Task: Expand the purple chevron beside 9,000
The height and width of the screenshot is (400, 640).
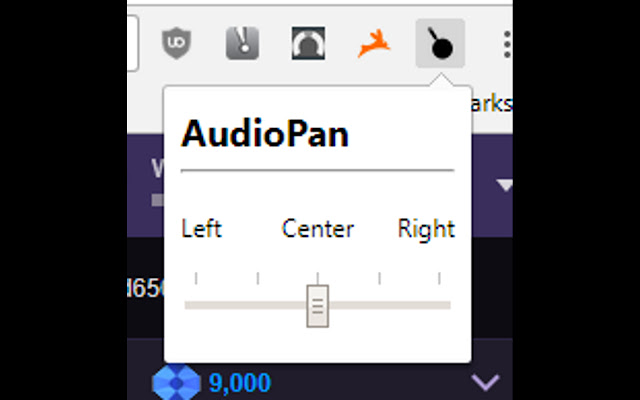Action: click(x=485, y=382)
